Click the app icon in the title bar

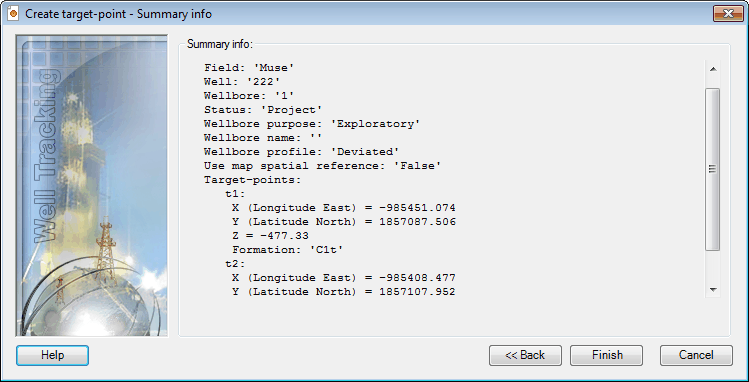click(x=13, y=13)
